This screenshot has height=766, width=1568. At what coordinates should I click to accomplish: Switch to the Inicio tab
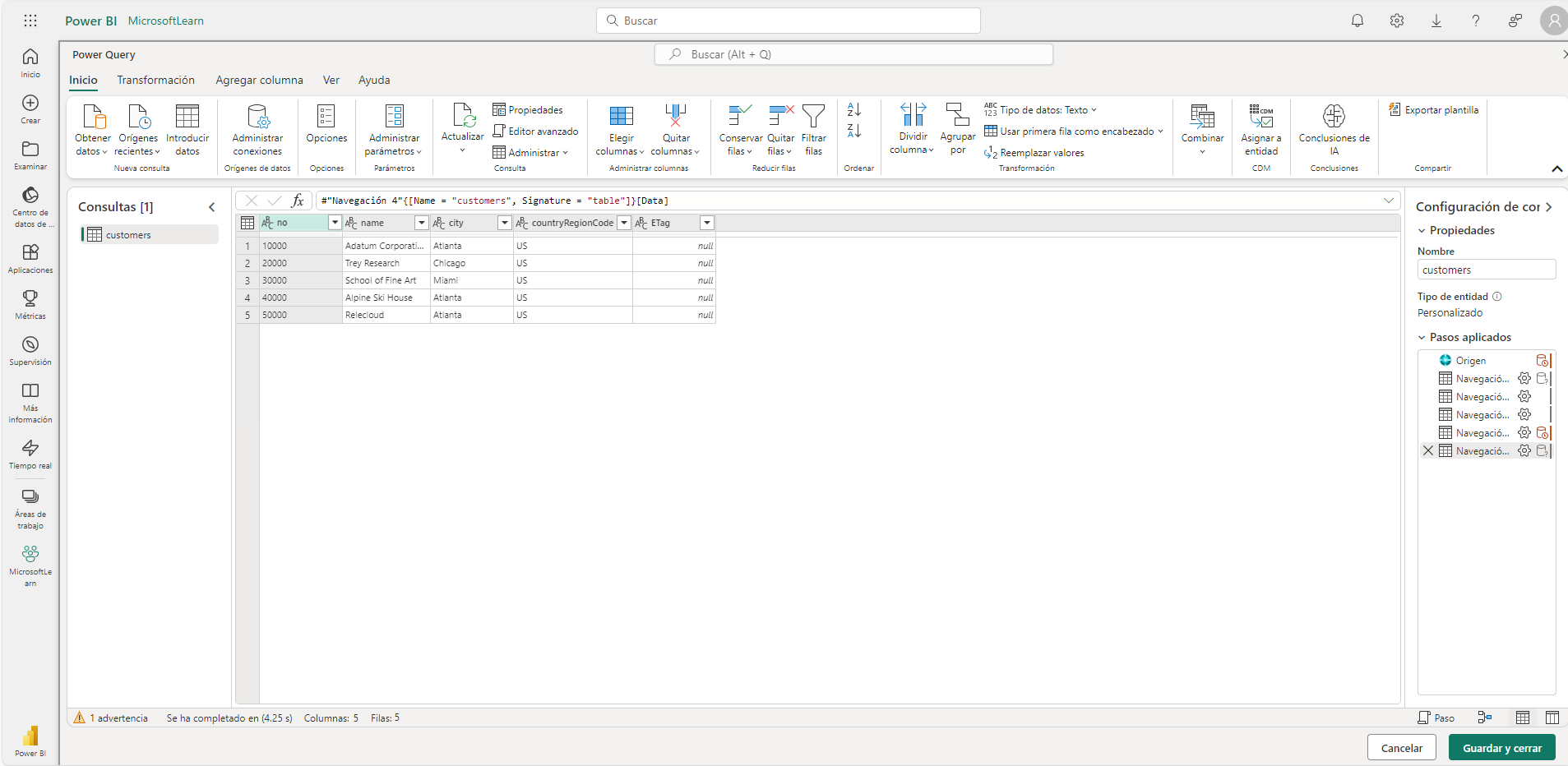point(83,80)
